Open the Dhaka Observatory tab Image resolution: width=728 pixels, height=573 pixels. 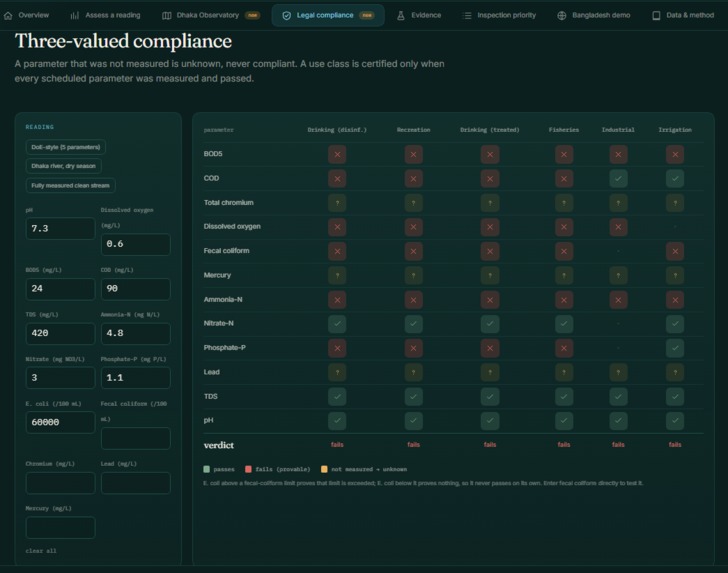pyautogui.click(x=210, y=15)
